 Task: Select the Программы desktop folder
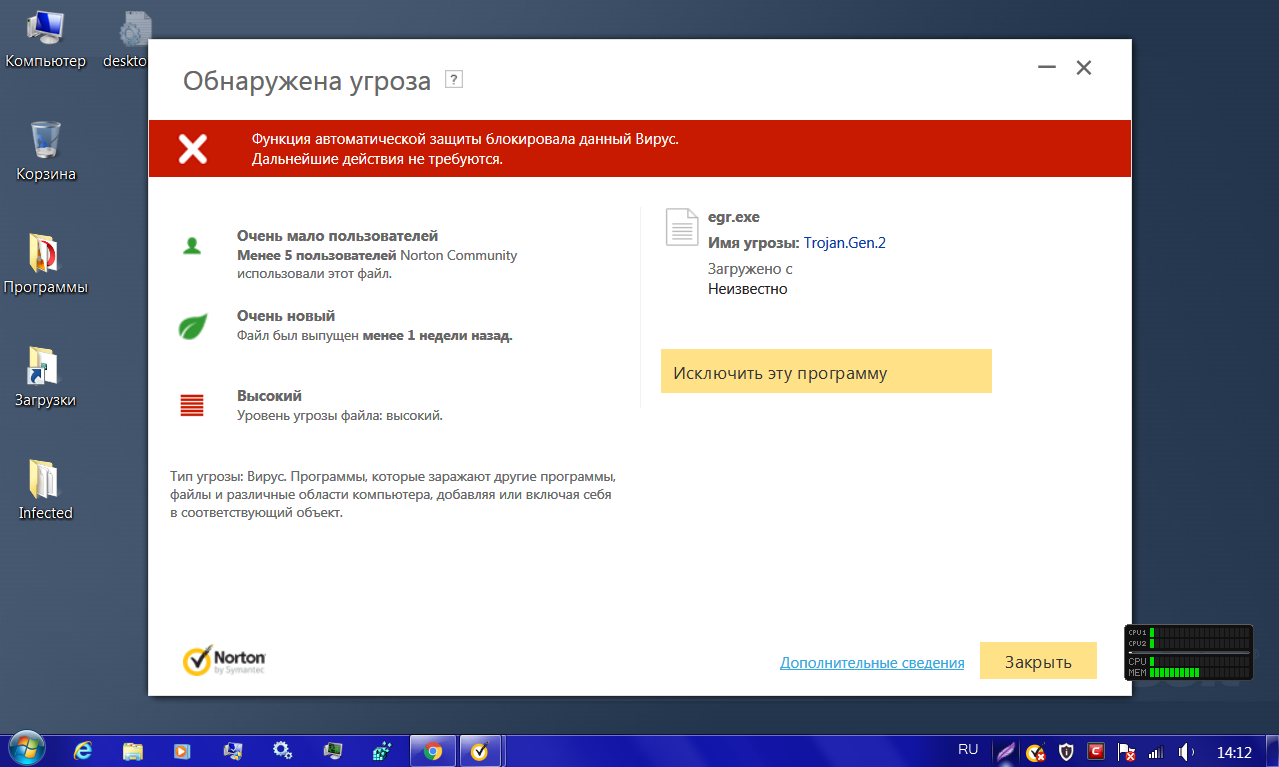click(x=46, y=265)
